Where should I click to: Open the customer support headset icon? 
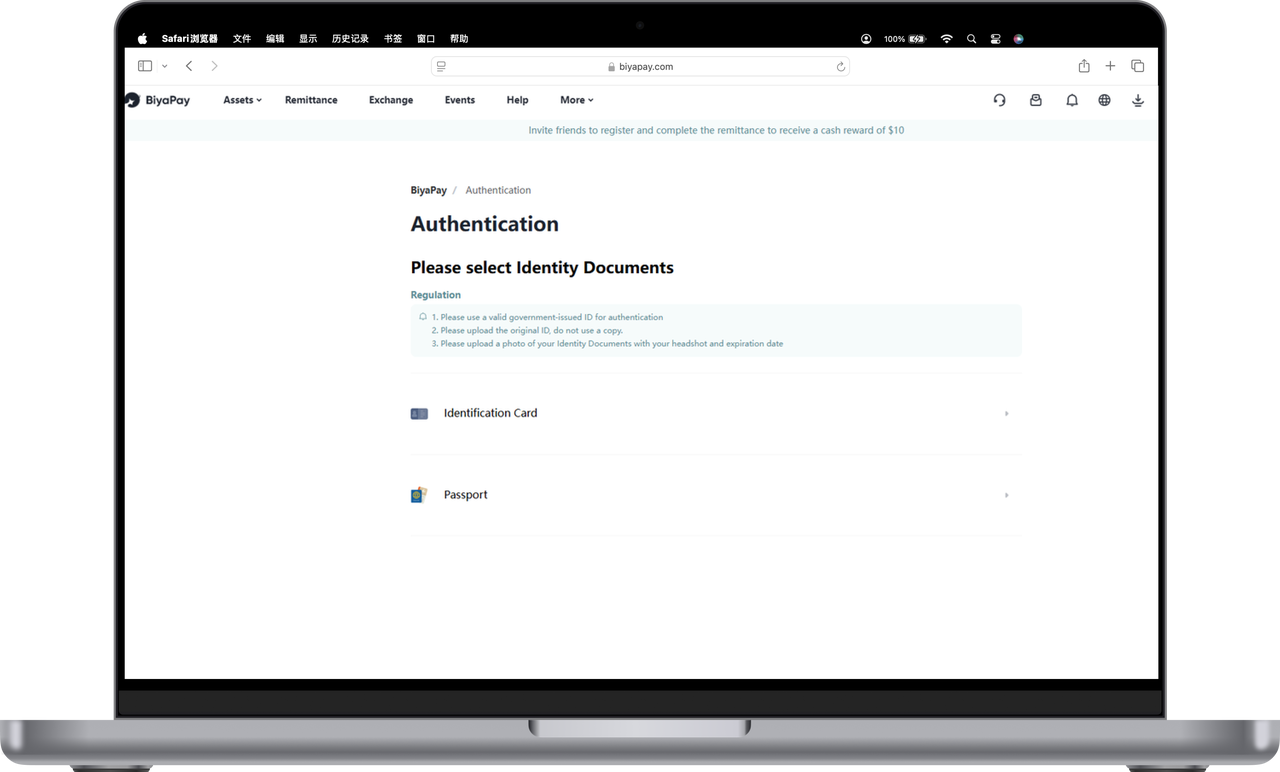(x=999, y=100)
